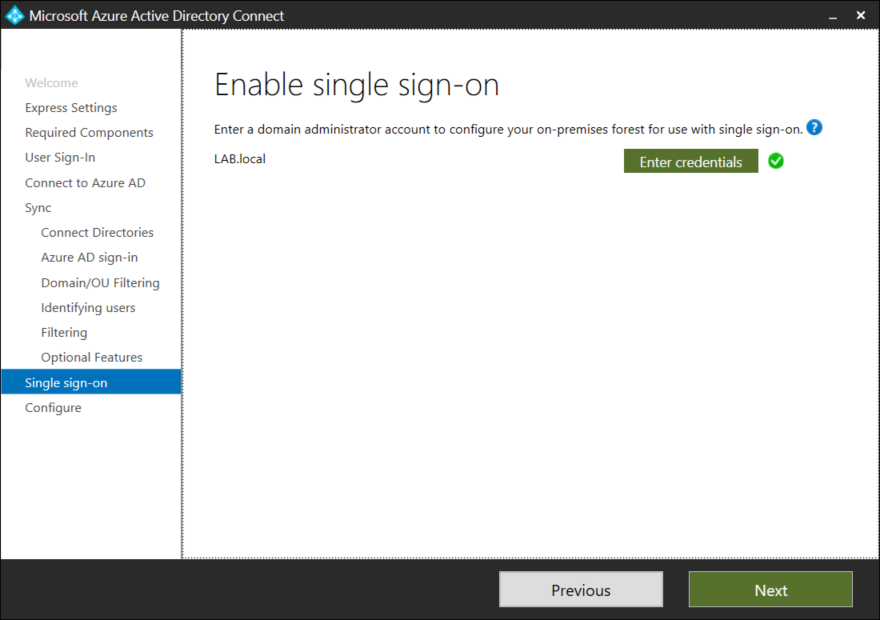Select Azure AD sign-in sub-step
Screen dimensions: 880x620
coord(89,258)
